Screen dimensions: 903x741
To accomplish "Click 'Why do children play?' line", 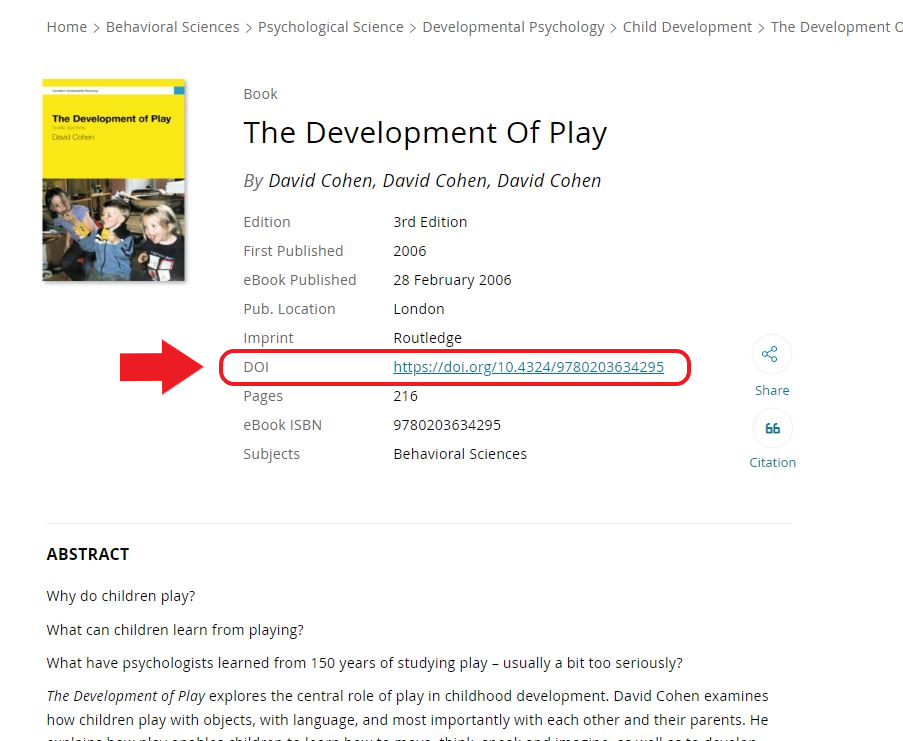I will (121, 596).
